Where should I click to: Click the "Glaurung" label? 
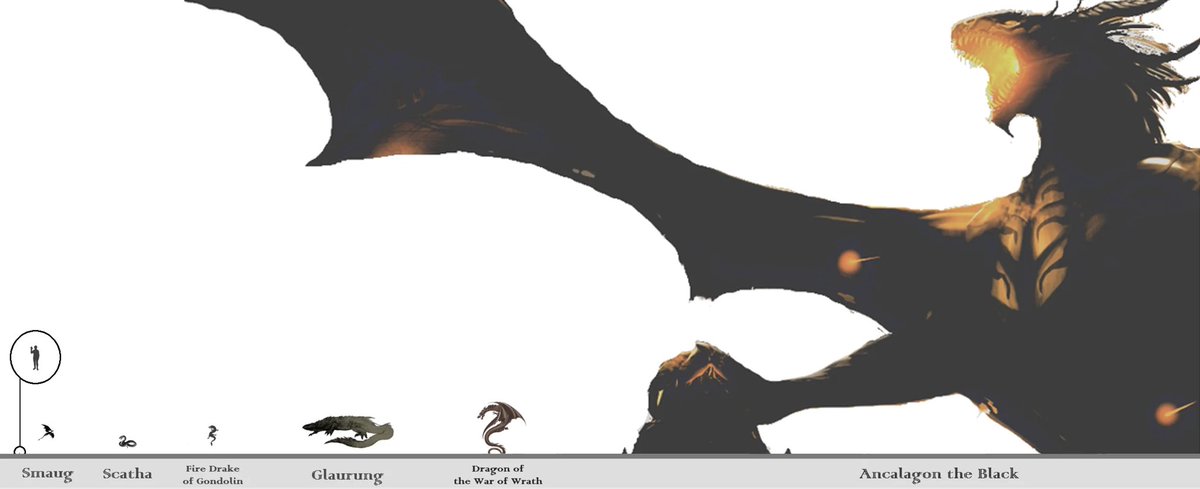(347, 475)
